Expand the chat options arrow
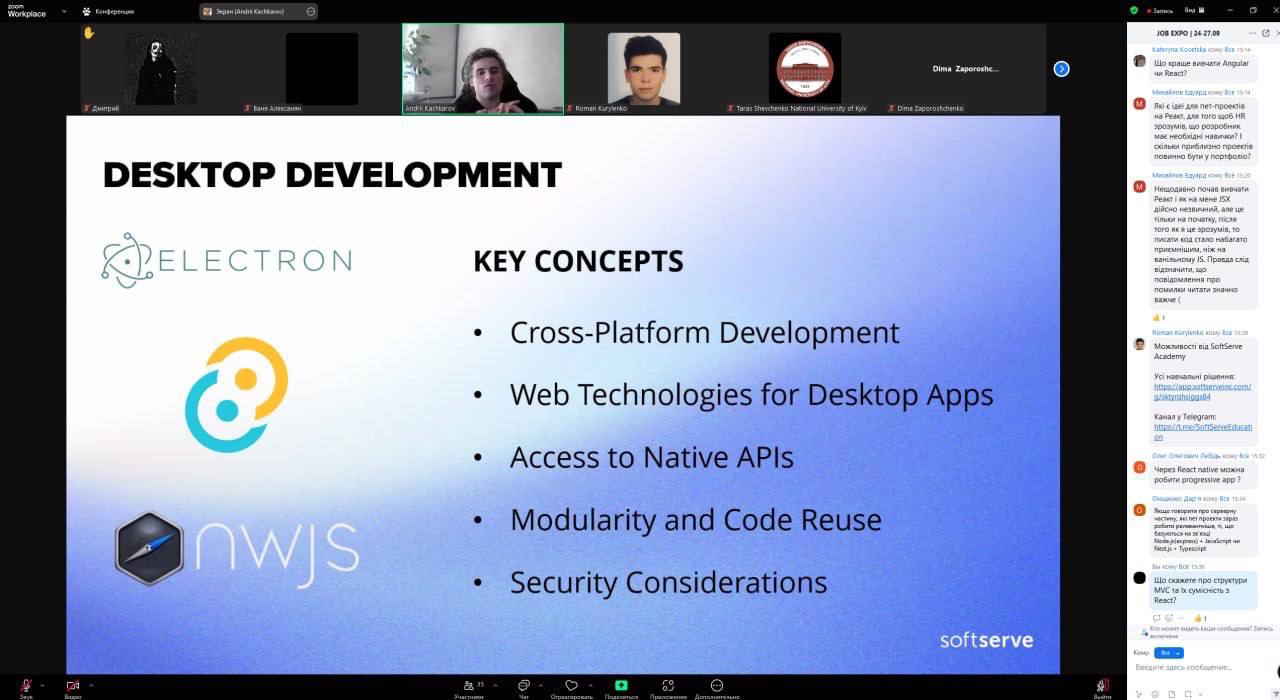Viewport: 1280px width, 700px height. (541, 685)
